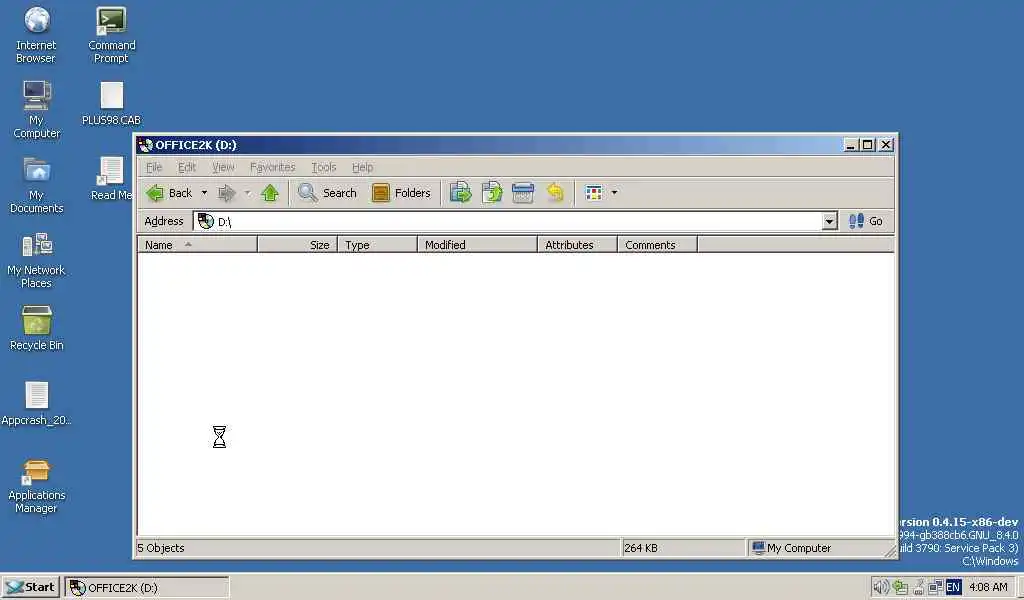Open the View menu

pyautogui.click(x=223, y=167)
